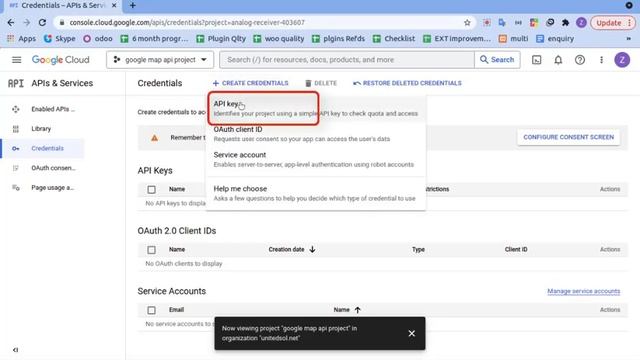Click Create Credentials
Viewport: 640px width, 360px height.
point(250,83)
